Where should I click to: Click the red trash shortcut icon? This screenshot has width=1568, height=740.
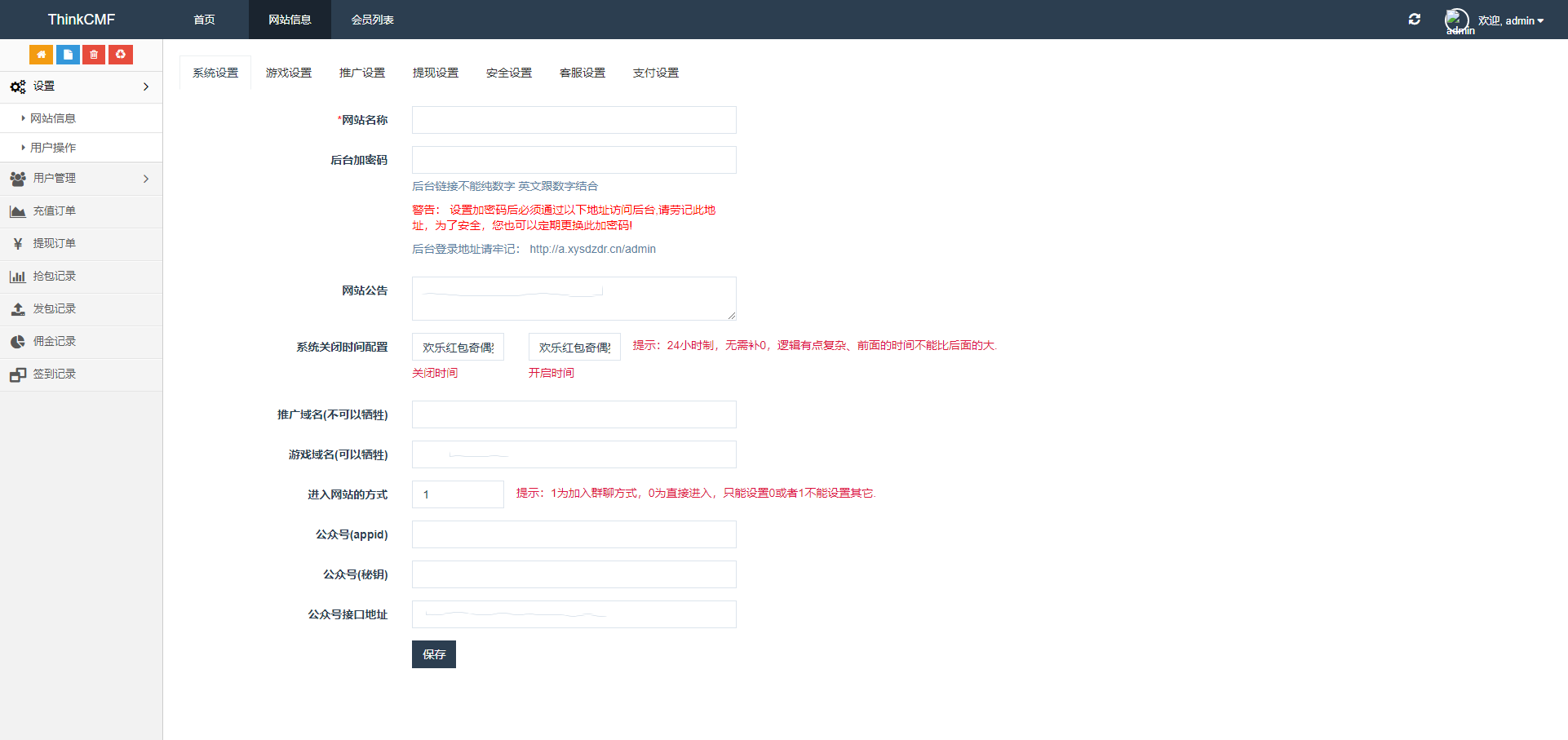coord(94,55)
